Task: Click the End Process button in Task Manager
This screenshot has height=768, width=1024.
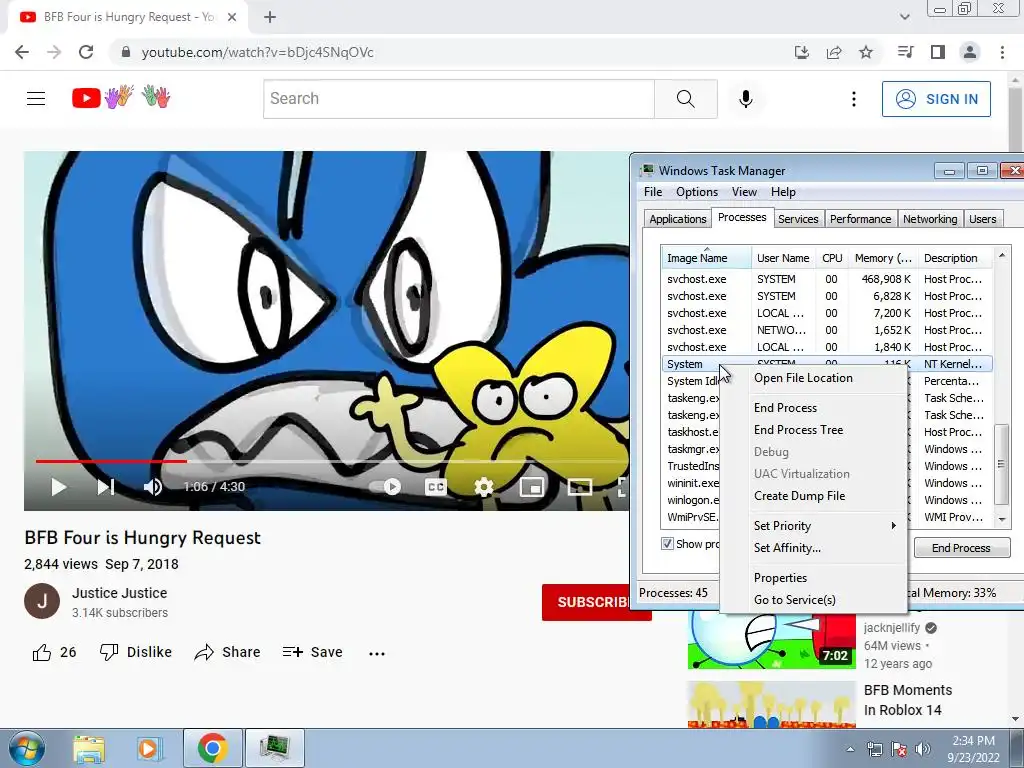Action: pos(961,548)
